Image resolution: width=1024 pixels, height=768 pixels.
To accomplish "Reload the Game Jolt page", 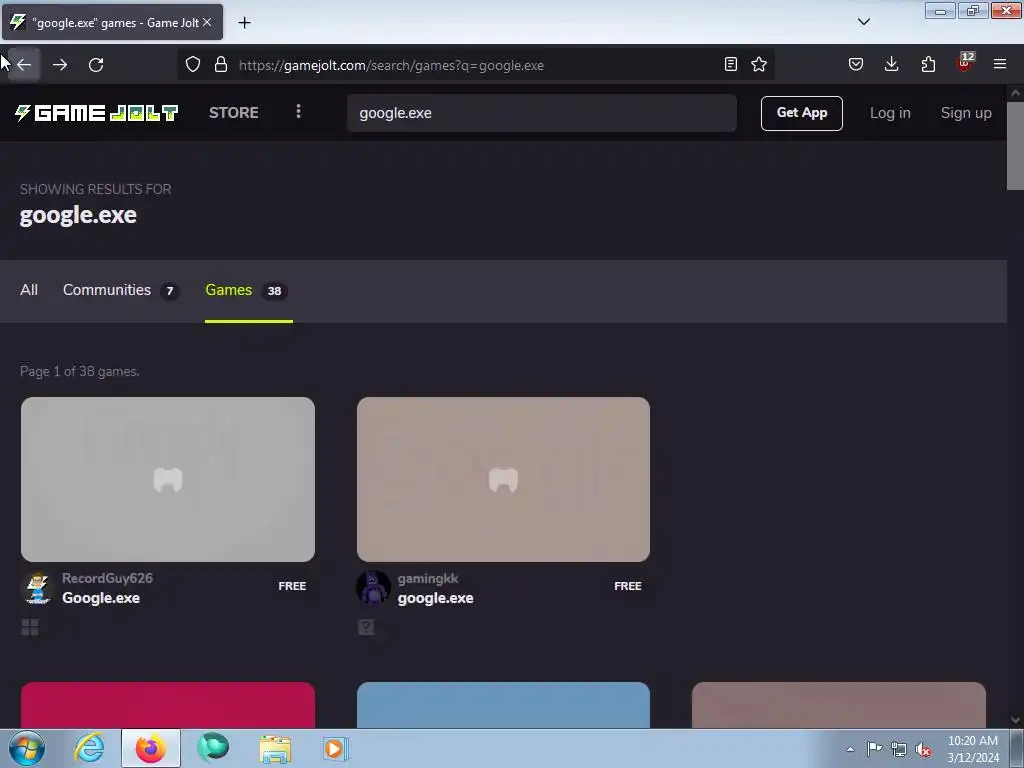I will pos(96,65).
